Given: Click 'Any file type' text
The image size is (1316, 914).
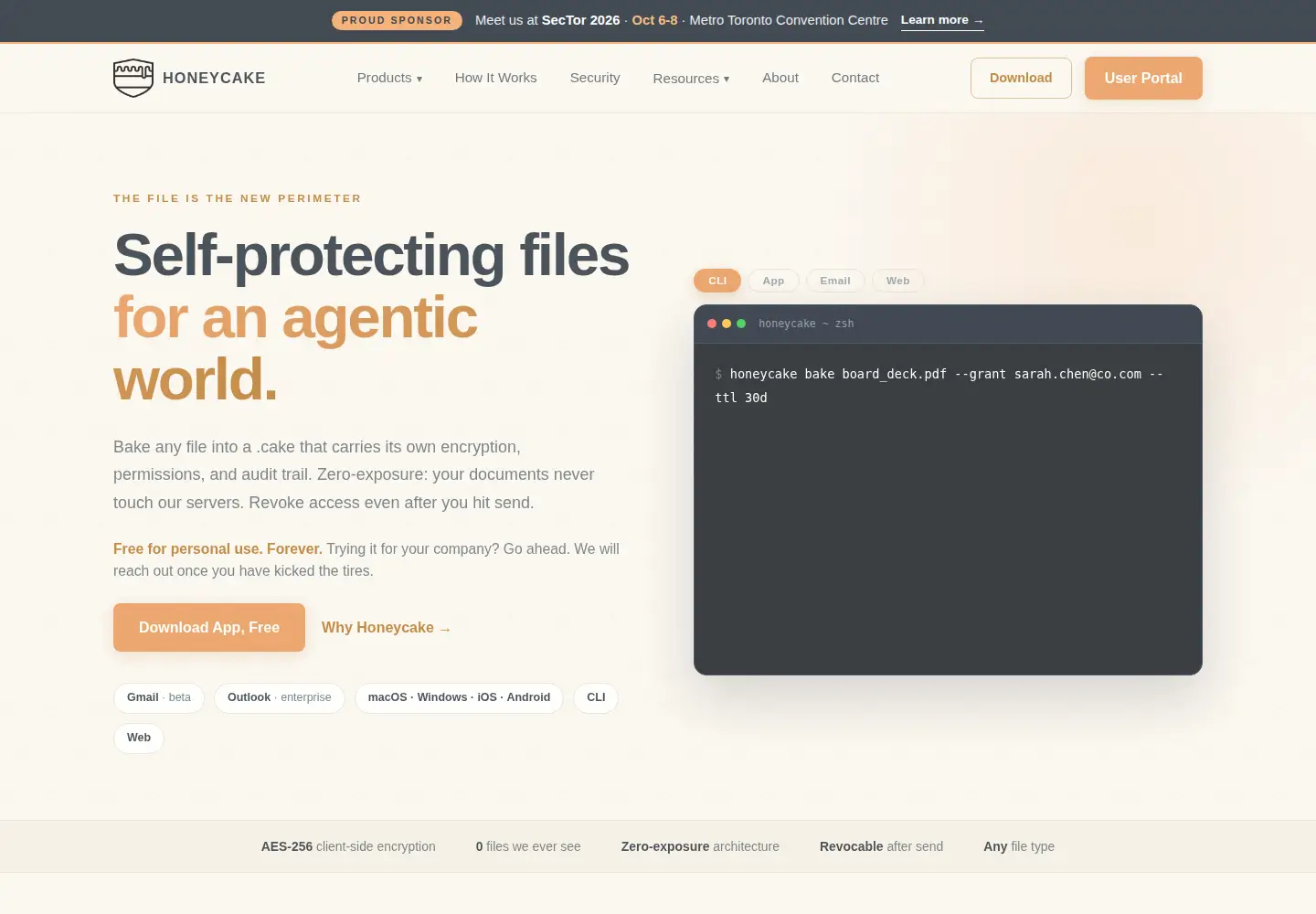Looking at the screenshot, I should tap(1019, 846).
